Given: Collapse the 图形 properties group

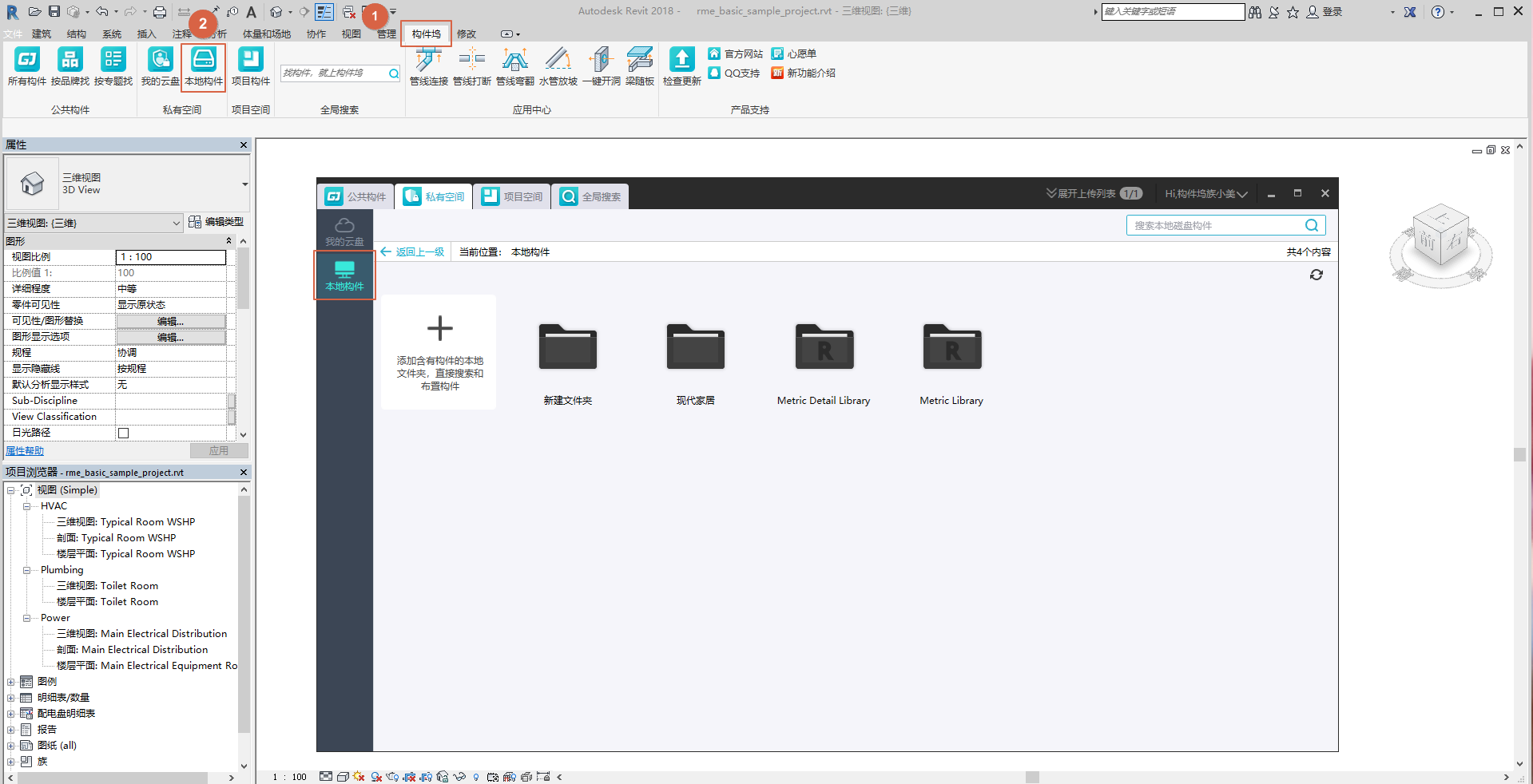Looking at the screenshot, I should coord(229,241).
